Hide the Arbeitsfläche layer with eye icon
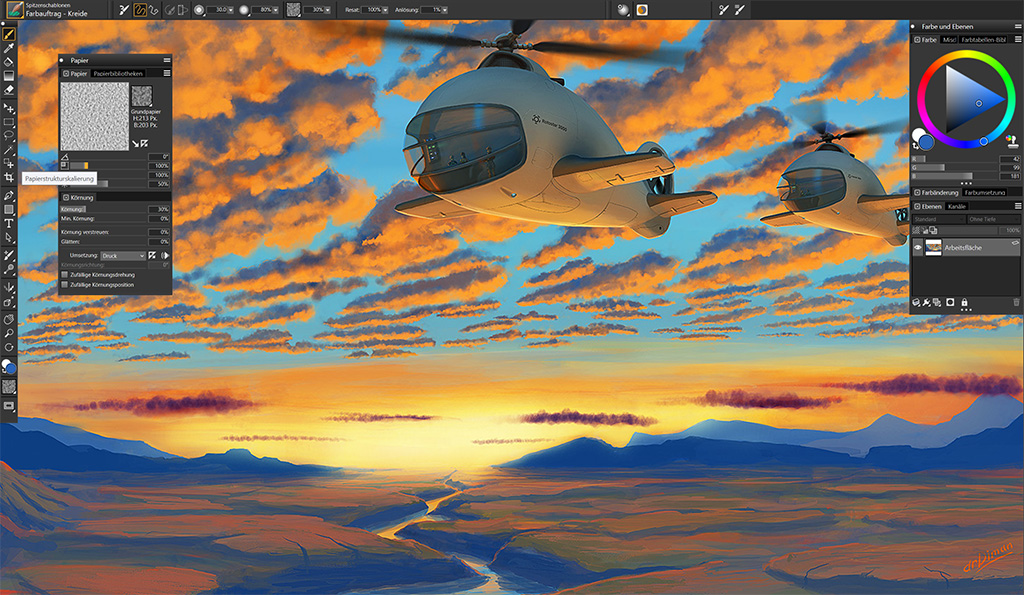The height and width of the screenshot is (595, 1024). 918,248
